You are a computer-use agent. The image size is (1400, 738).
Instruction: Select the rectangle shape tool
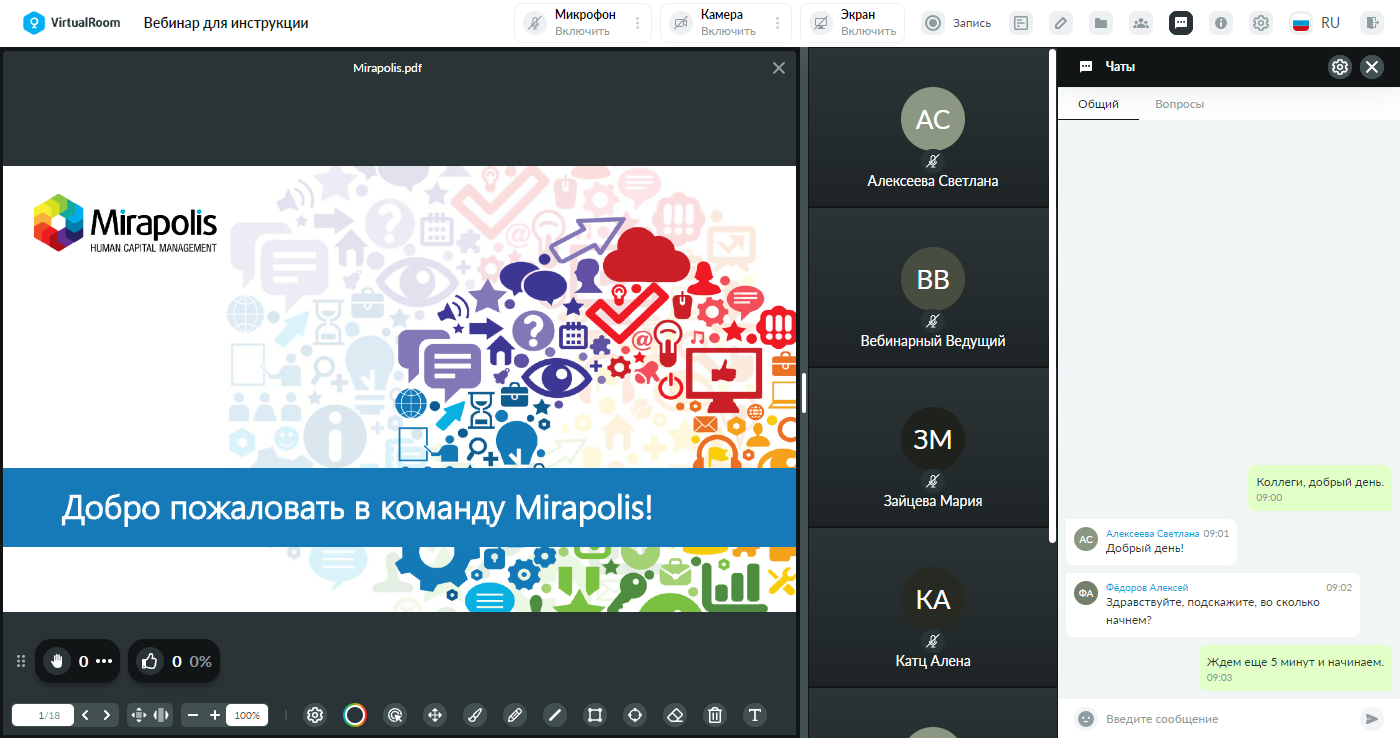[595, 715]
